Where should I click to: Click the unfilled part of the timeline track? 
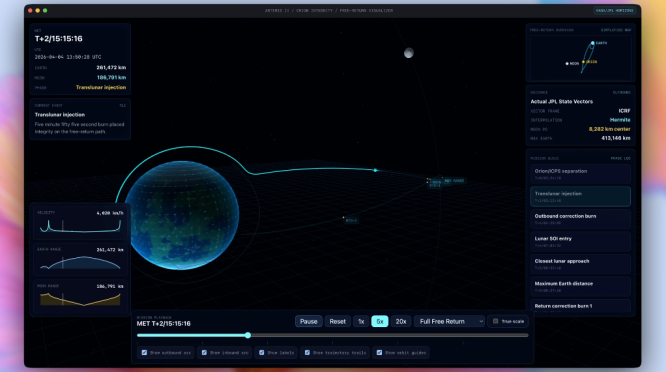(x=389, y=335)
